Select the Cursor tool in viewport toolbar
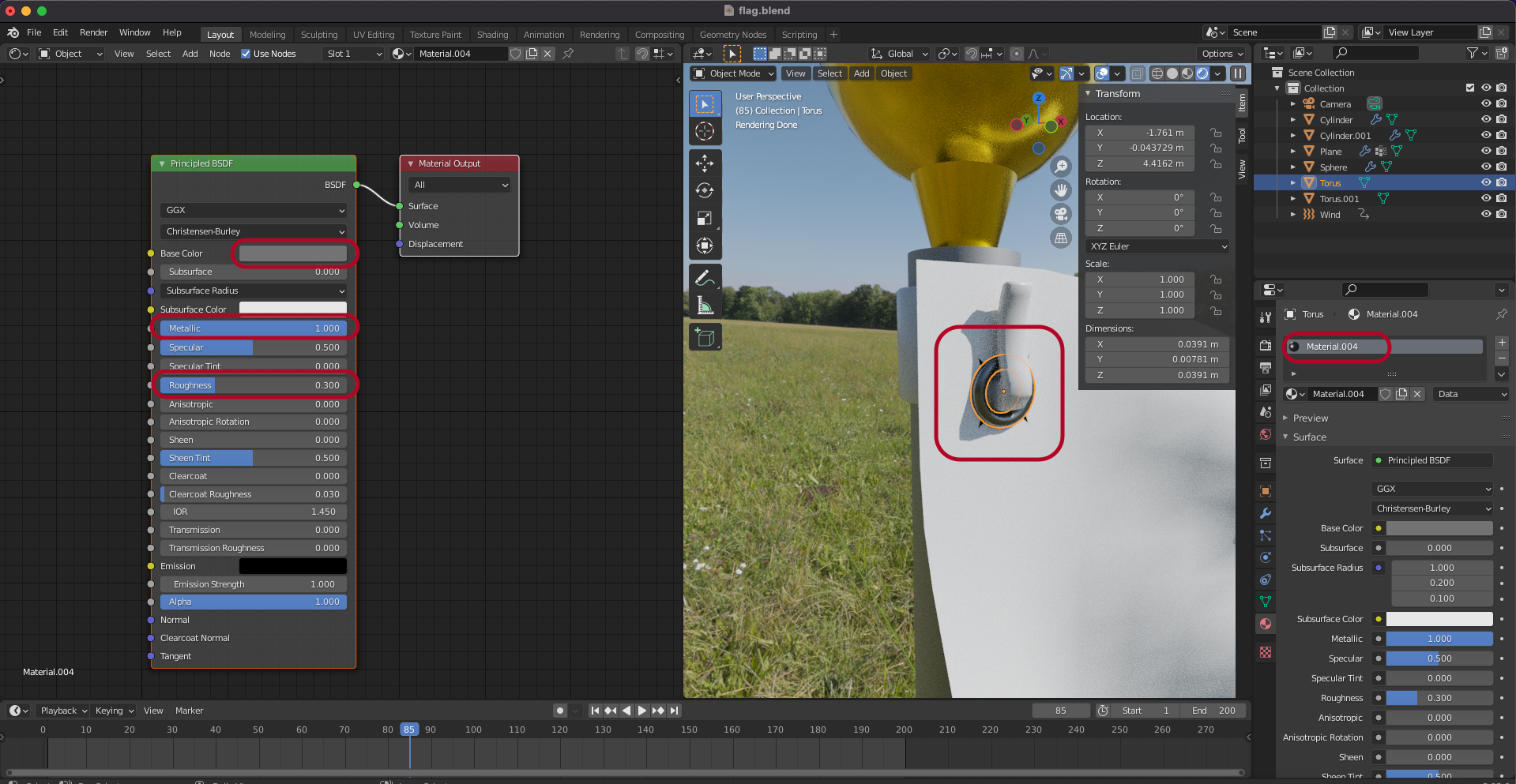1516x784 pixels. pos(705,131)
